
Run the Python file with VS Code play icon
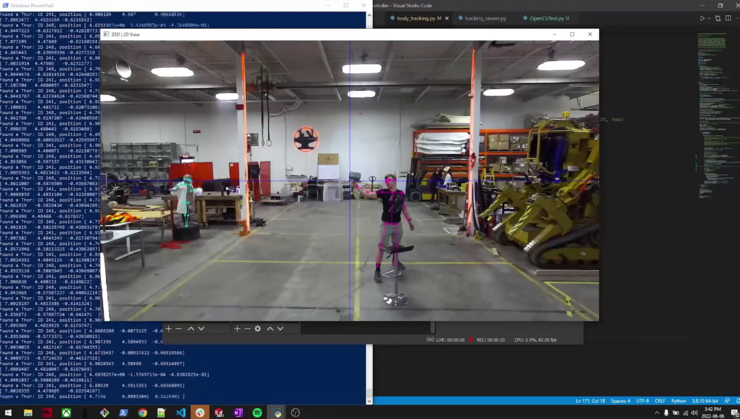702,18
